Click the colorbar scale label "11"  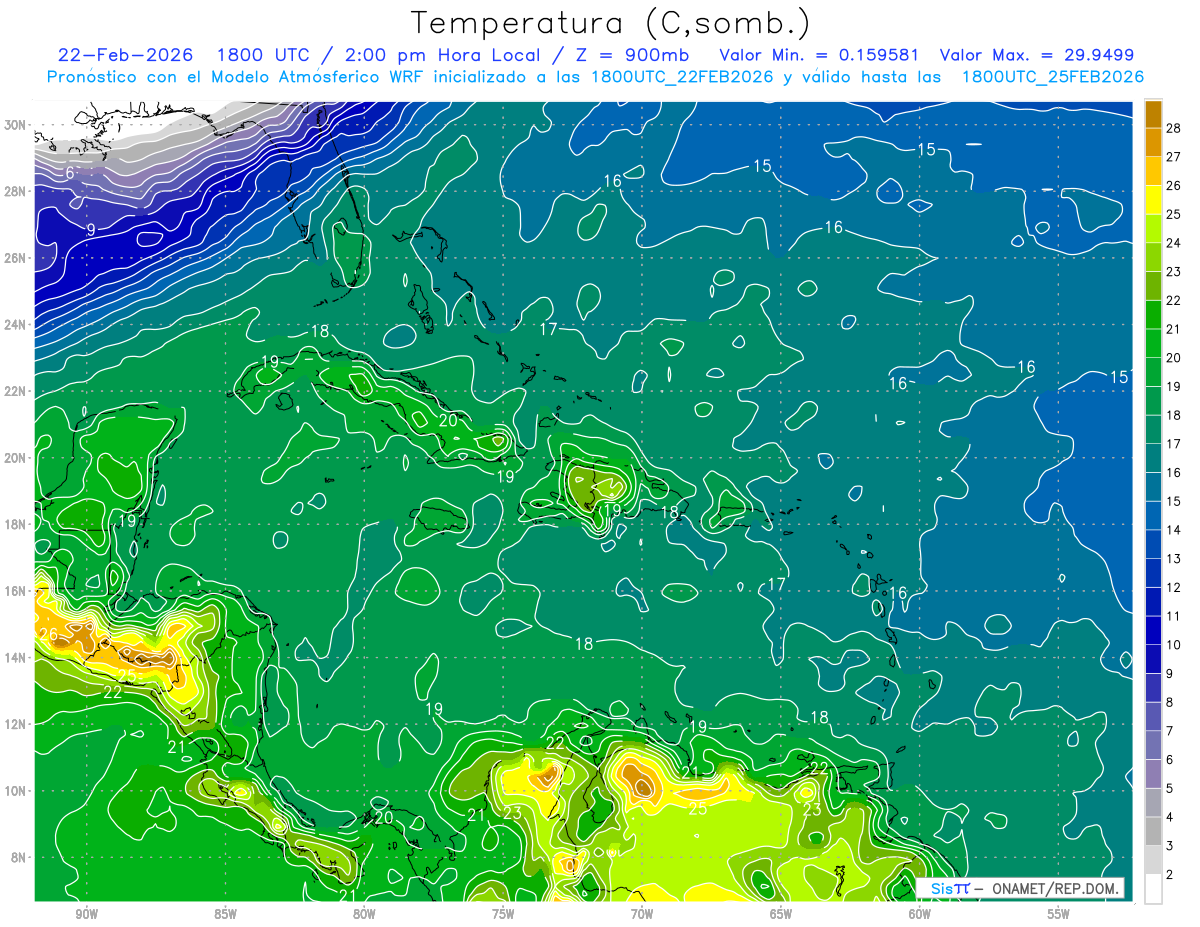(1174, 616)
